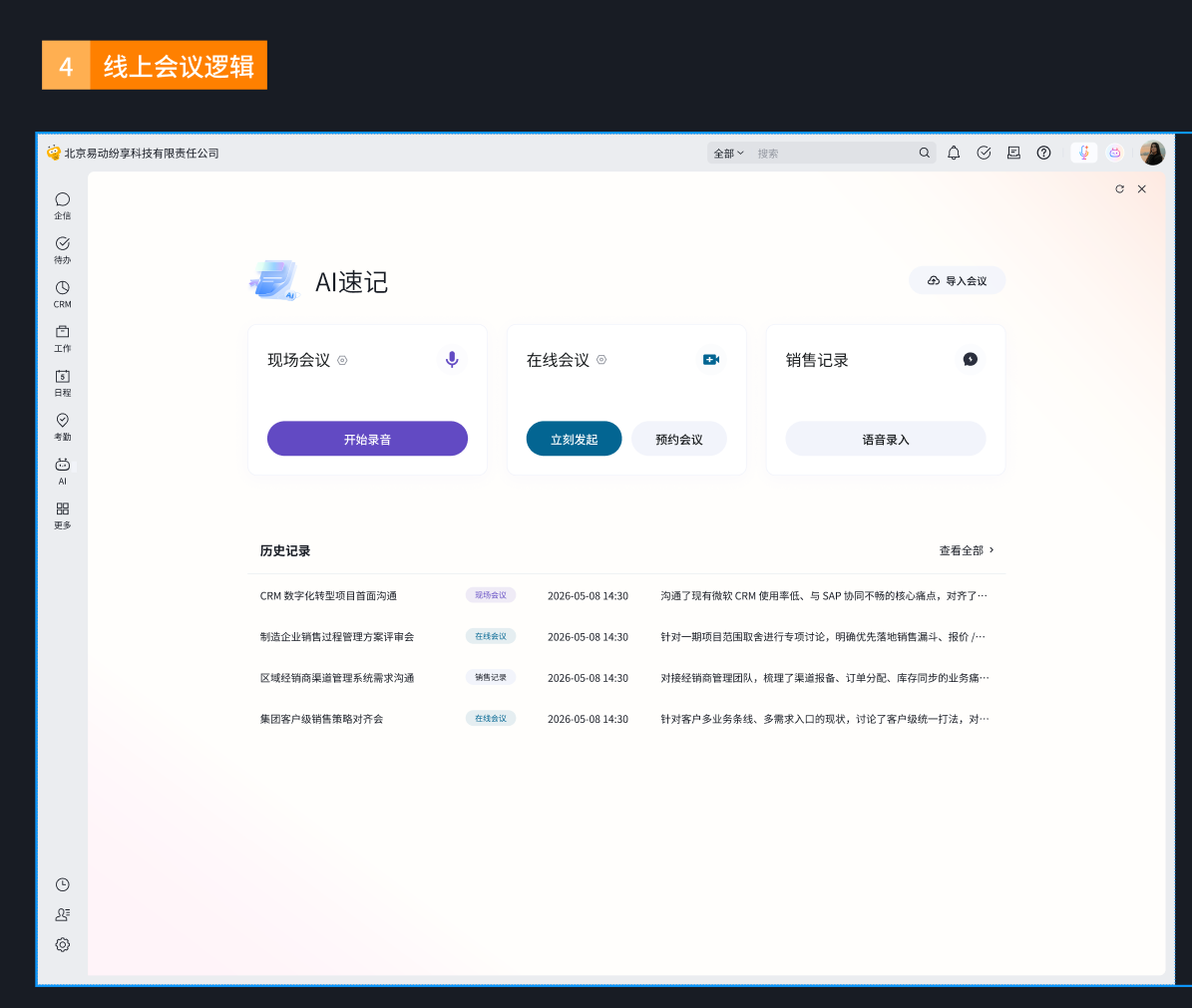The height and width of the screenshot is (1008, 1192).
Task: Open settings gear in sidebar bottom
Action: [62, 944]
